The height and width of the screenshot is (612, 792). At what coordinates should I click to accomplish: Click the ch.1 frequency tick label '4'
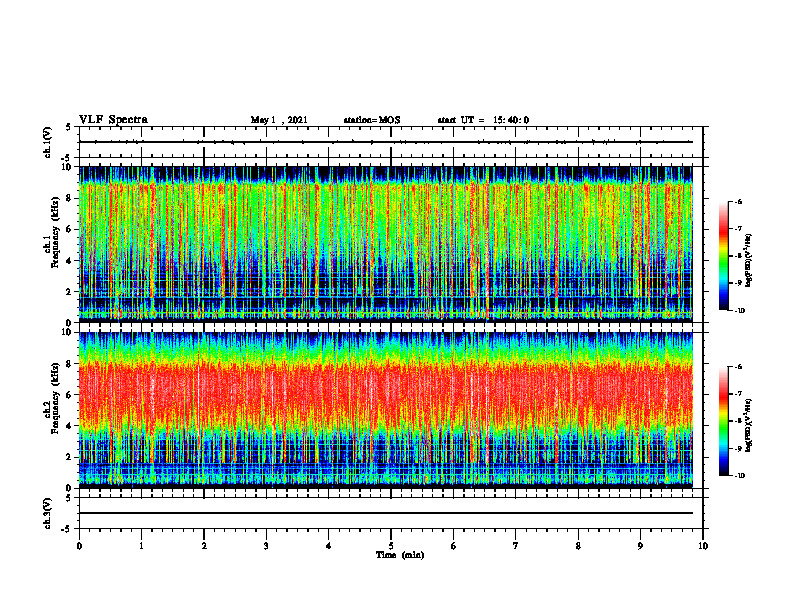[71, 261]
